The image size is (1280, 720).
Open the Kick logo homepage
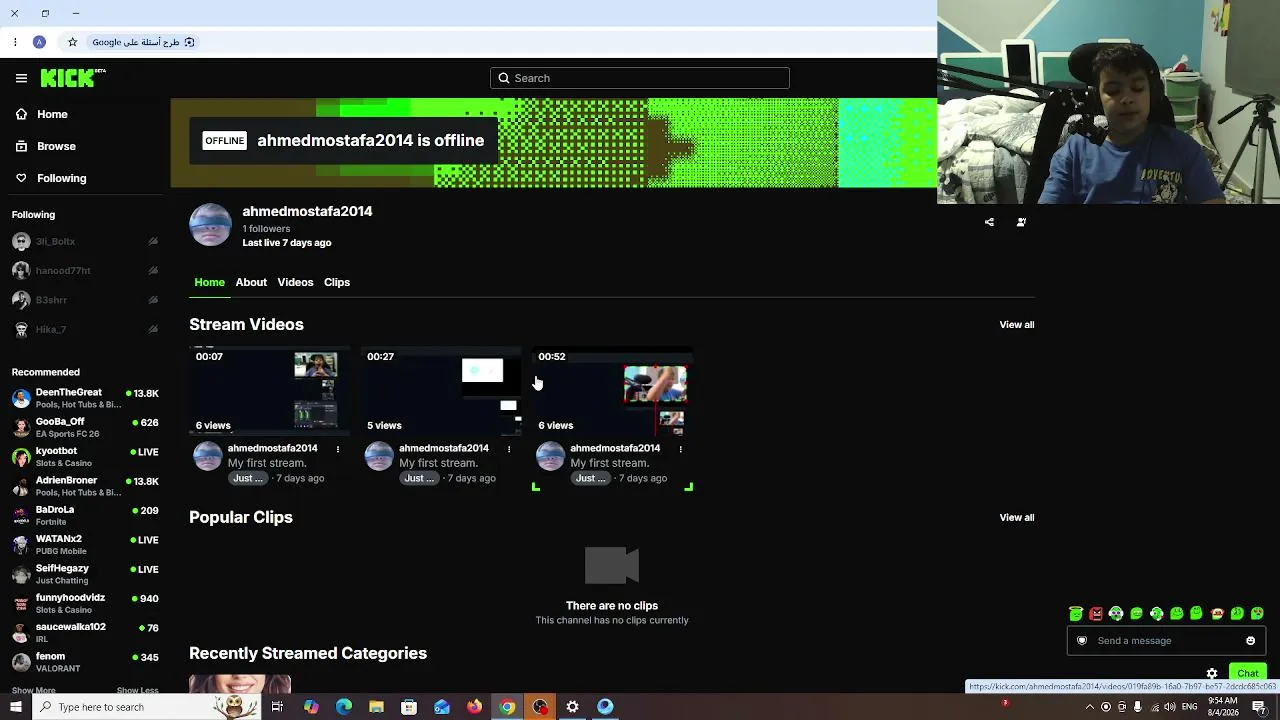tap(73, 78)
